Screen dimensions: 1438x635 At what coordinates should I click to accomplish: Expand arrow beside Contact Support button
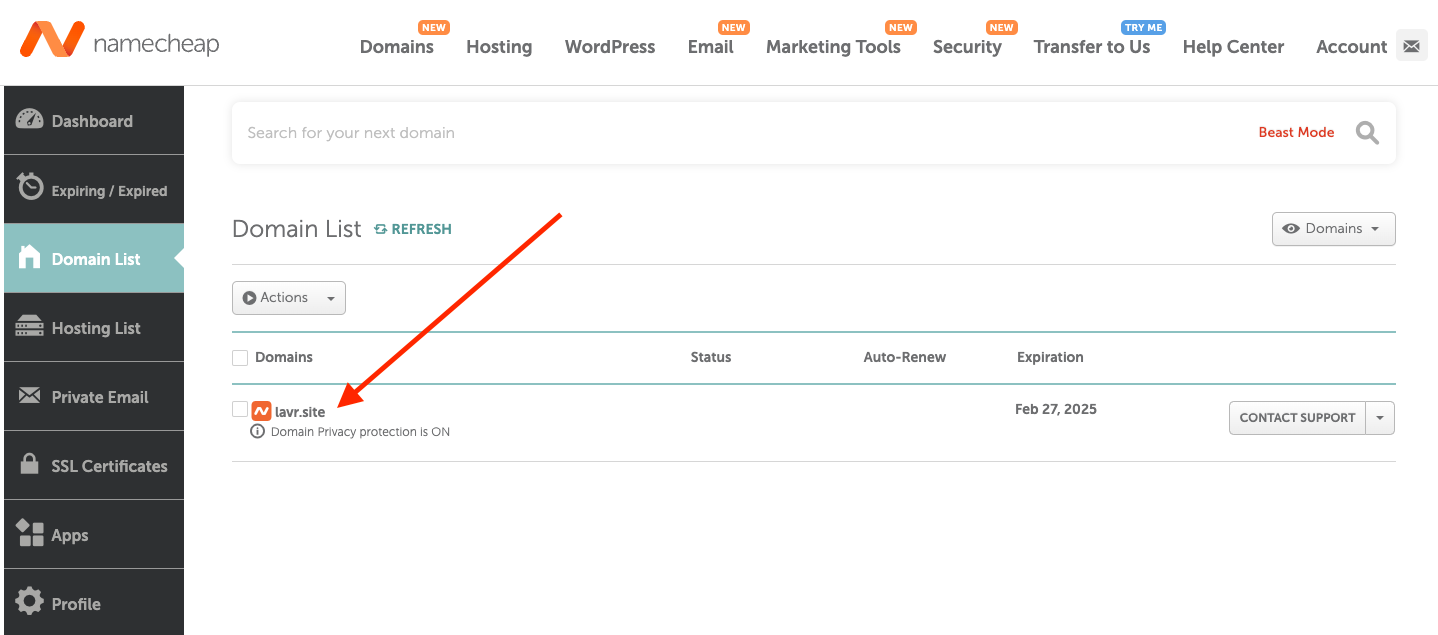pyautogui.click(x=1380, y=418)
